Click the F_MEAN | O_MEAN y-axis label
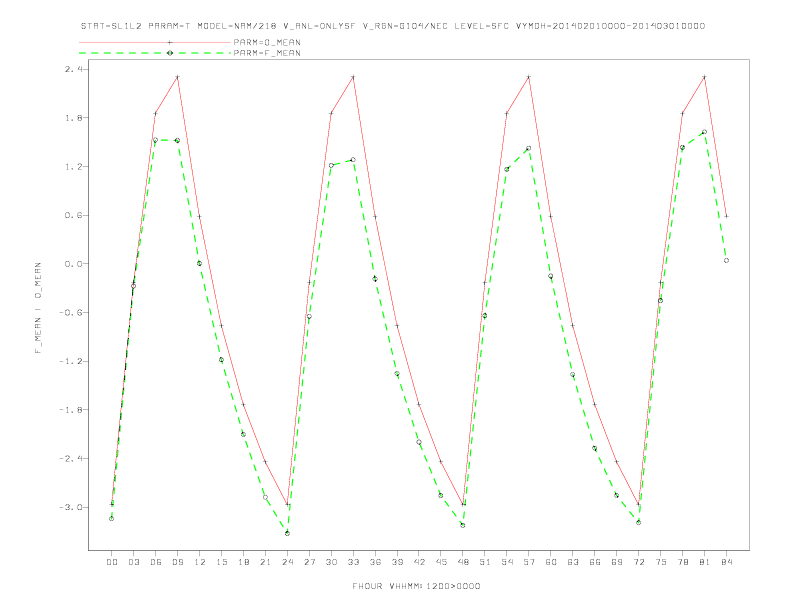This screenshot has height=612, width=792. tap(38, 308)
